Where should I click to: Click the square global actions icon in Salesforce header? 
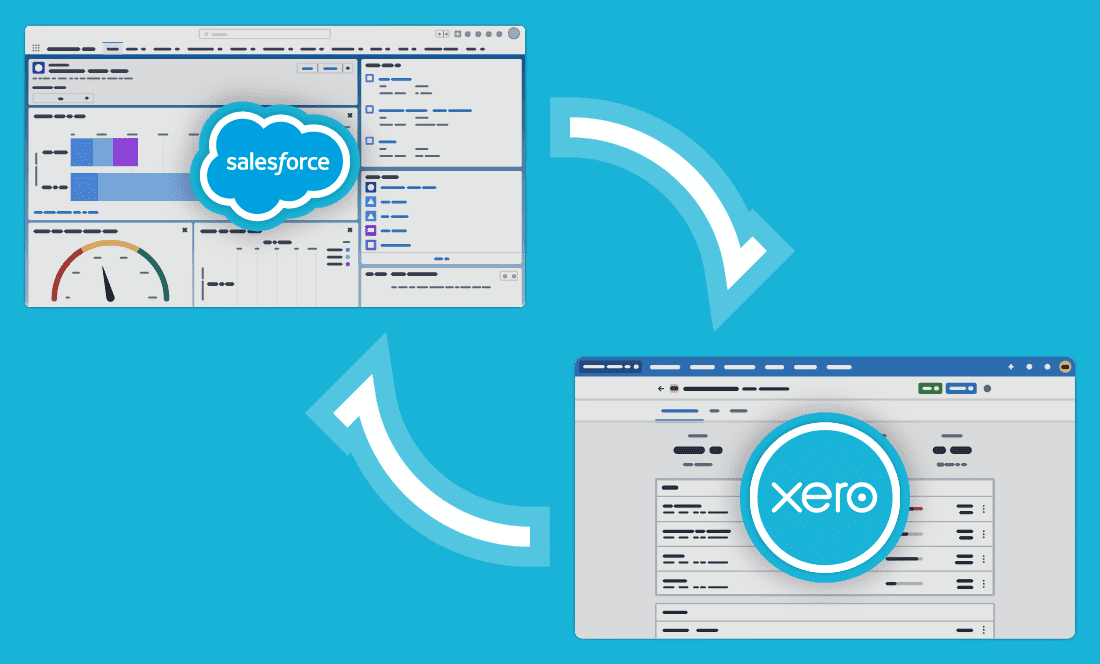[457, 34]
